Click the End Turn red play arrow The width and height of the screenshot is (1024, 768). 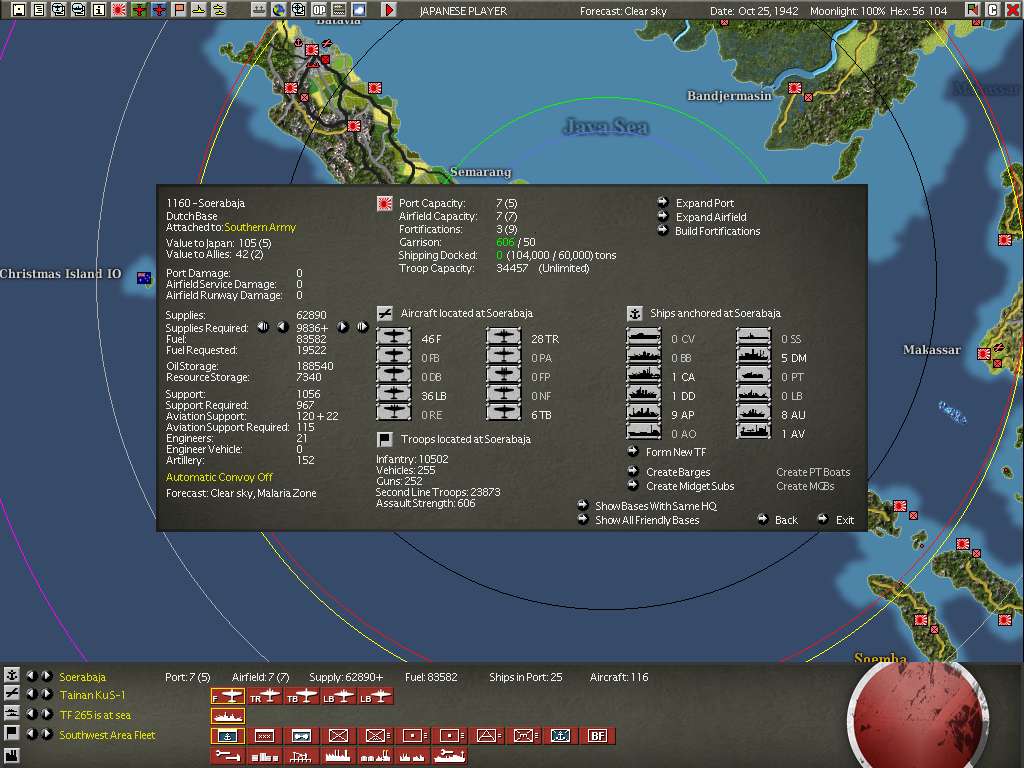click(389, 10)
